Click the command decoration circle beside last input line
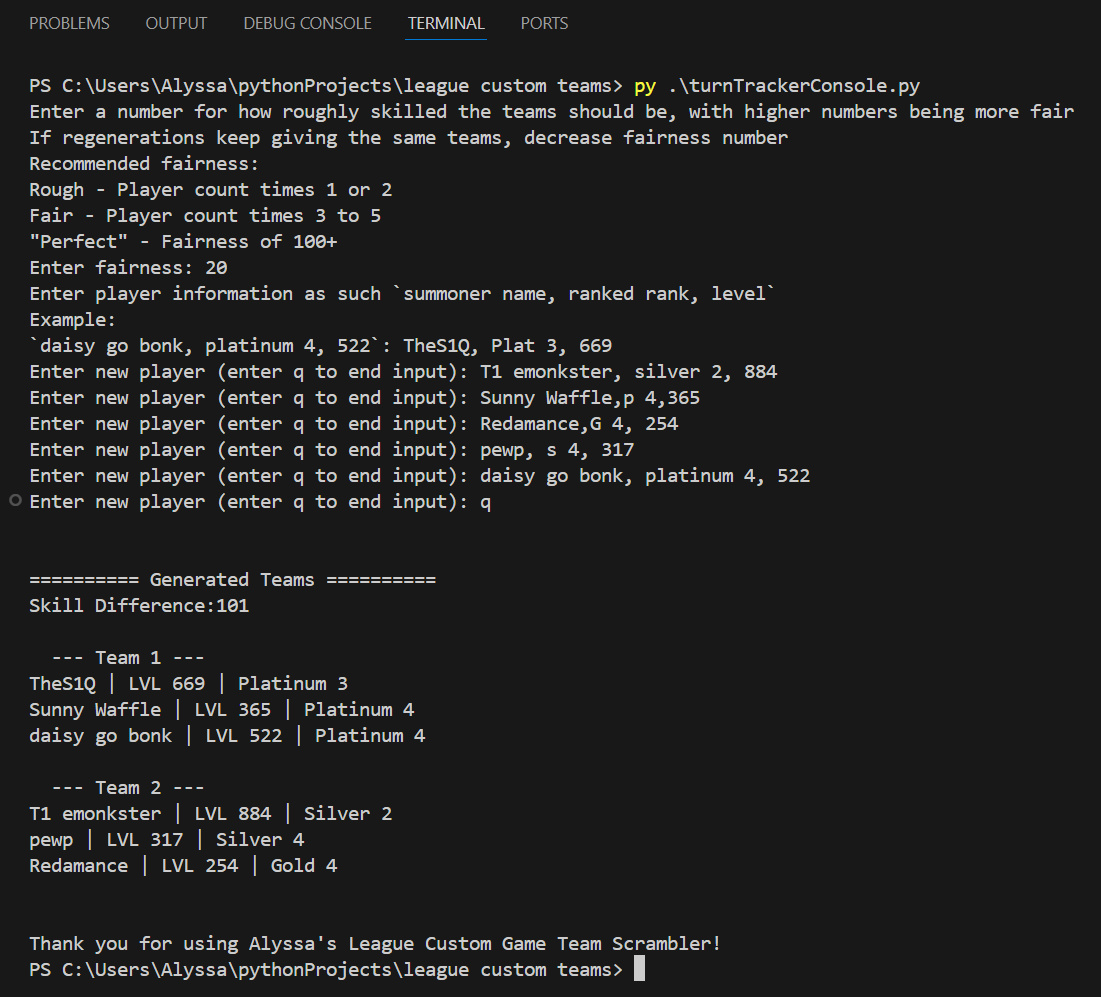Viewport: 1101px width, 997px height. coord(15,501)
